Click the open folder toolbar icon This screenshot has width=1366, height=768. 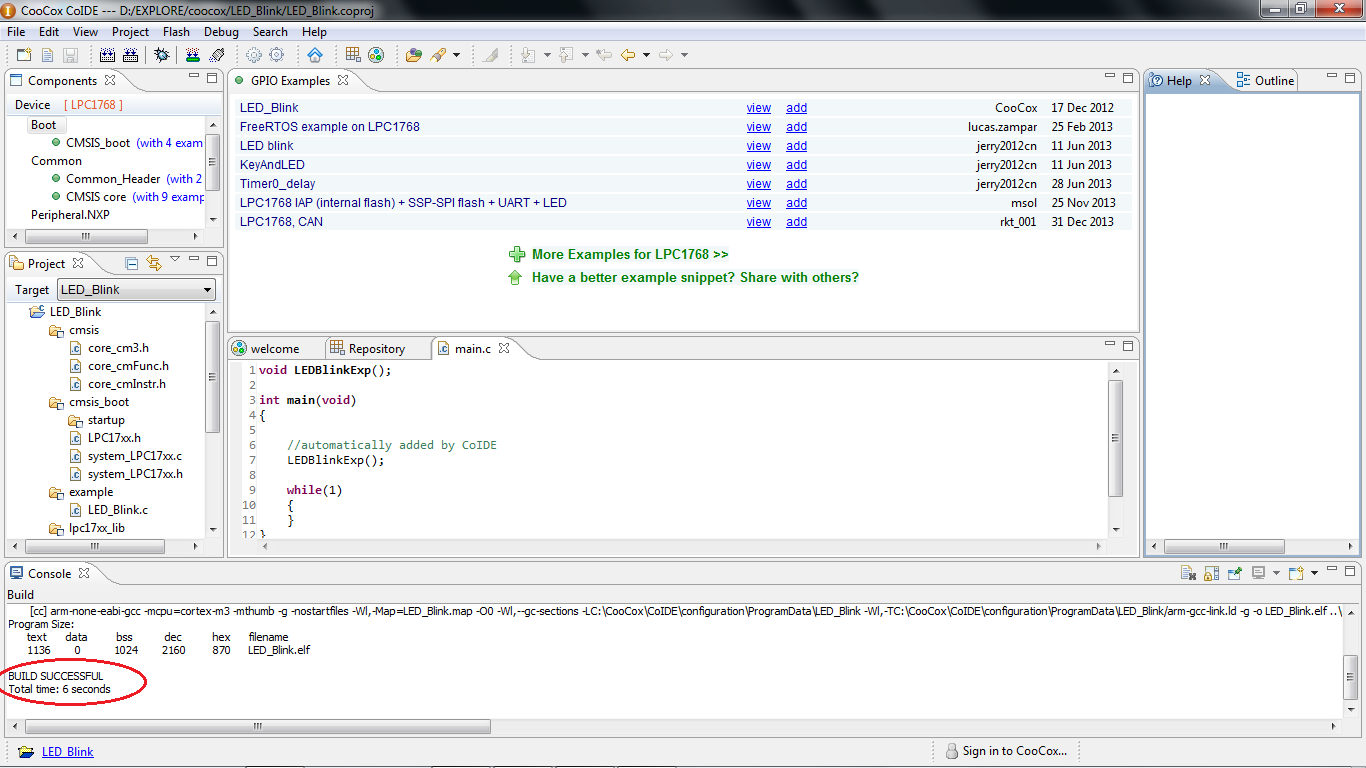pyautogui.click(x=414, y=55)
